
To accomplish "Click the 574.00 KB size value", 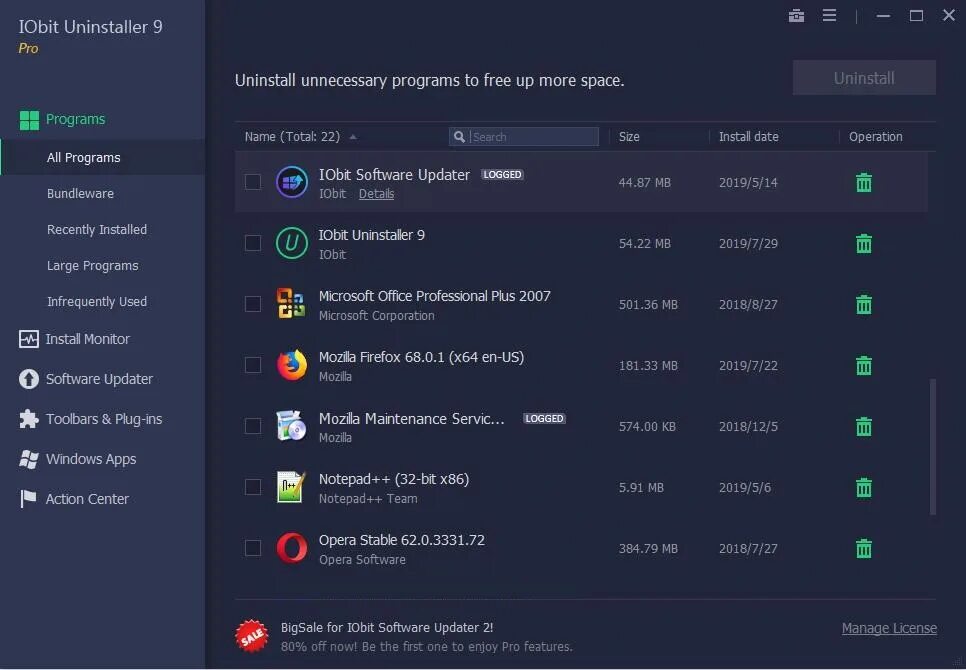I will click(x=647, y=427).
